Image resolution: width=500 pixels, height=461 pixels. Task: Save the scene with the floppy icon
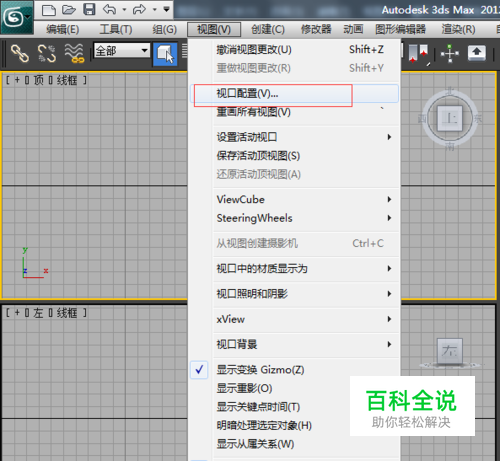point(89,9)
